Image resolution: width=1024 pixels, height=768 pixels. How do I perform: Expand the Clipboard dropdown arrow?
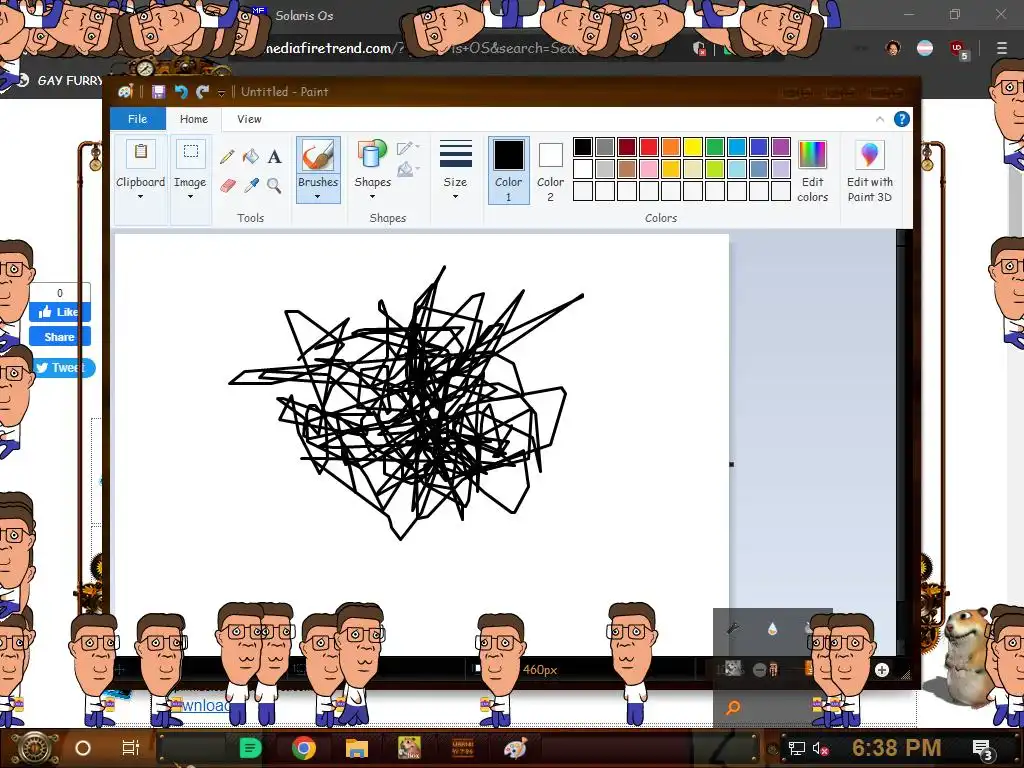[140, 197]
